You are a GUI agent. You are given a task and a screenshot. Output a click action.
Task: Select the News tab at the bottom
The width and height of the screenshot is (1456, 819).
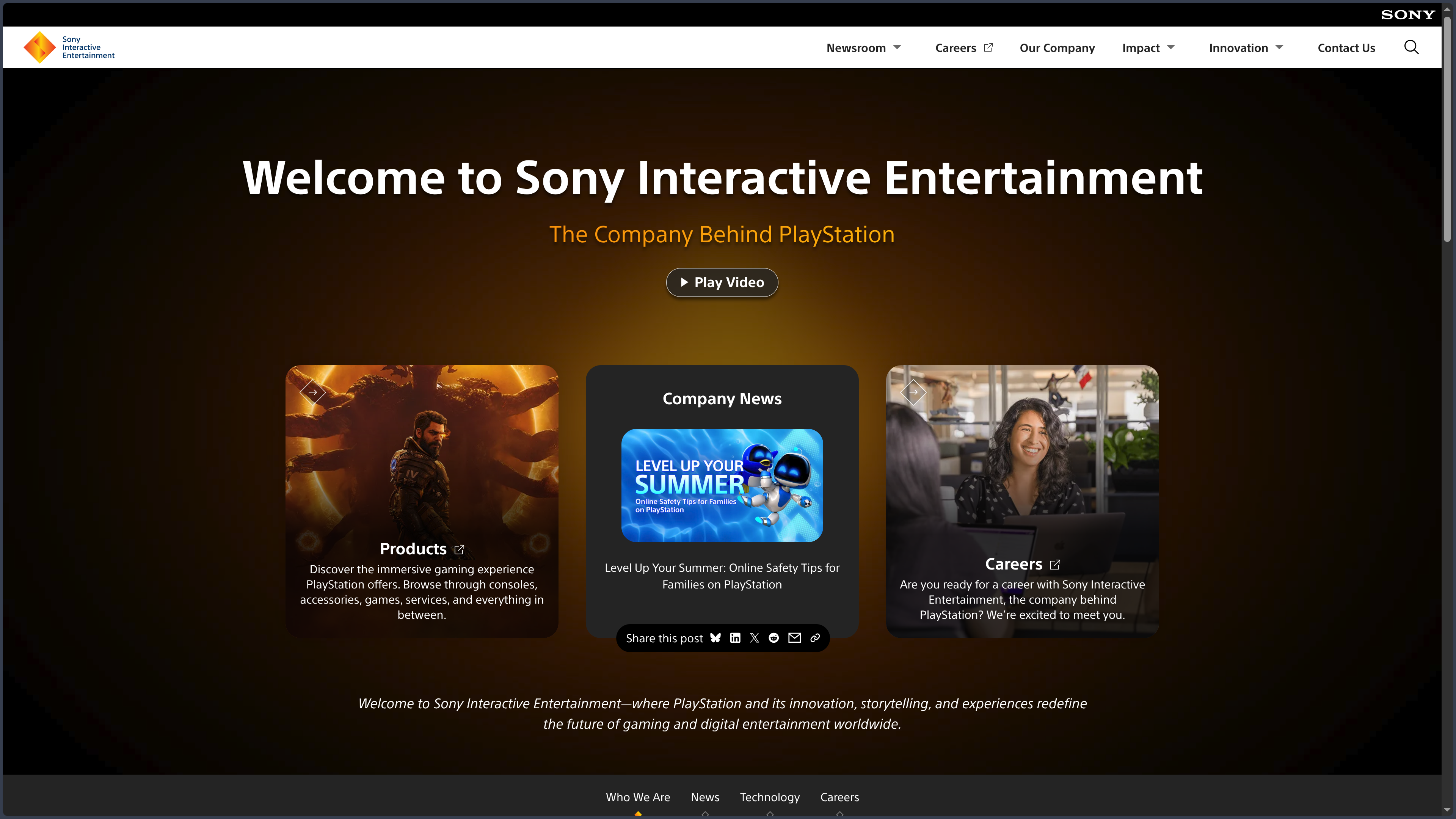[x=705, y=797]
